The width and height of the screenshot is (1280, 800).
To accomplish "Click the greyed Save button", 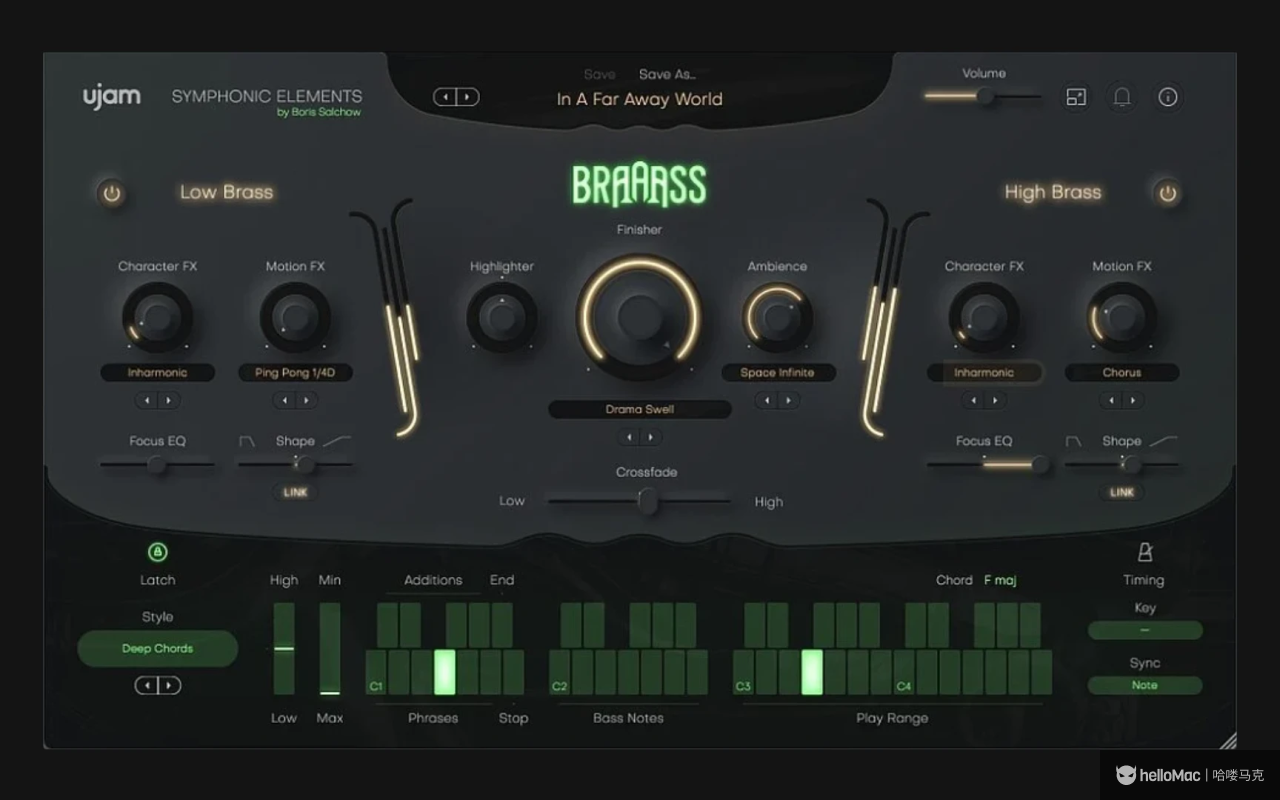I will pos(600,74).
